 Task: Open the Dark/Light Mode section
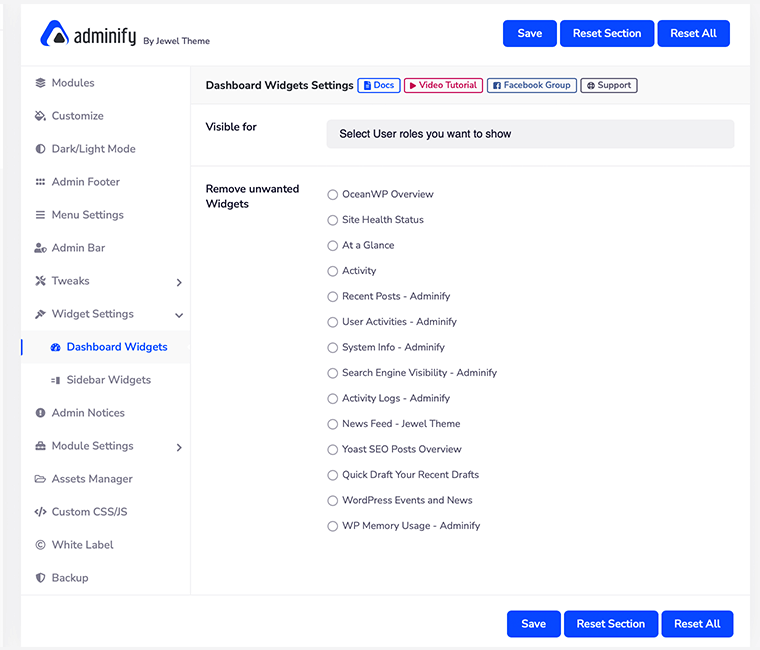coord(106,149)
